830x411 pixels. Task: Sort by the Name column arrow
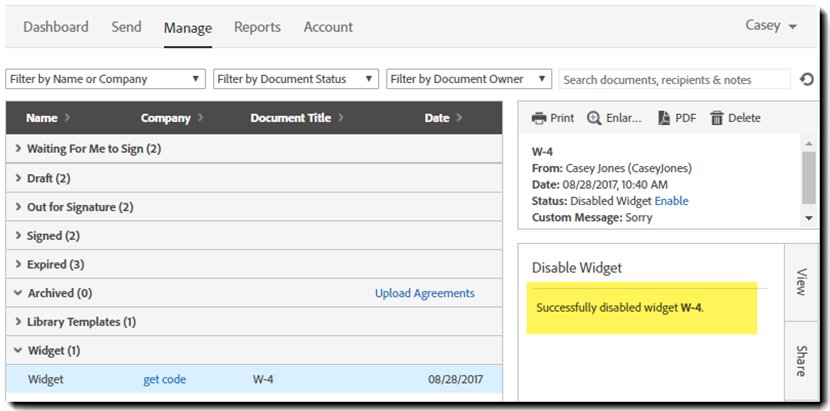point(67,118)
